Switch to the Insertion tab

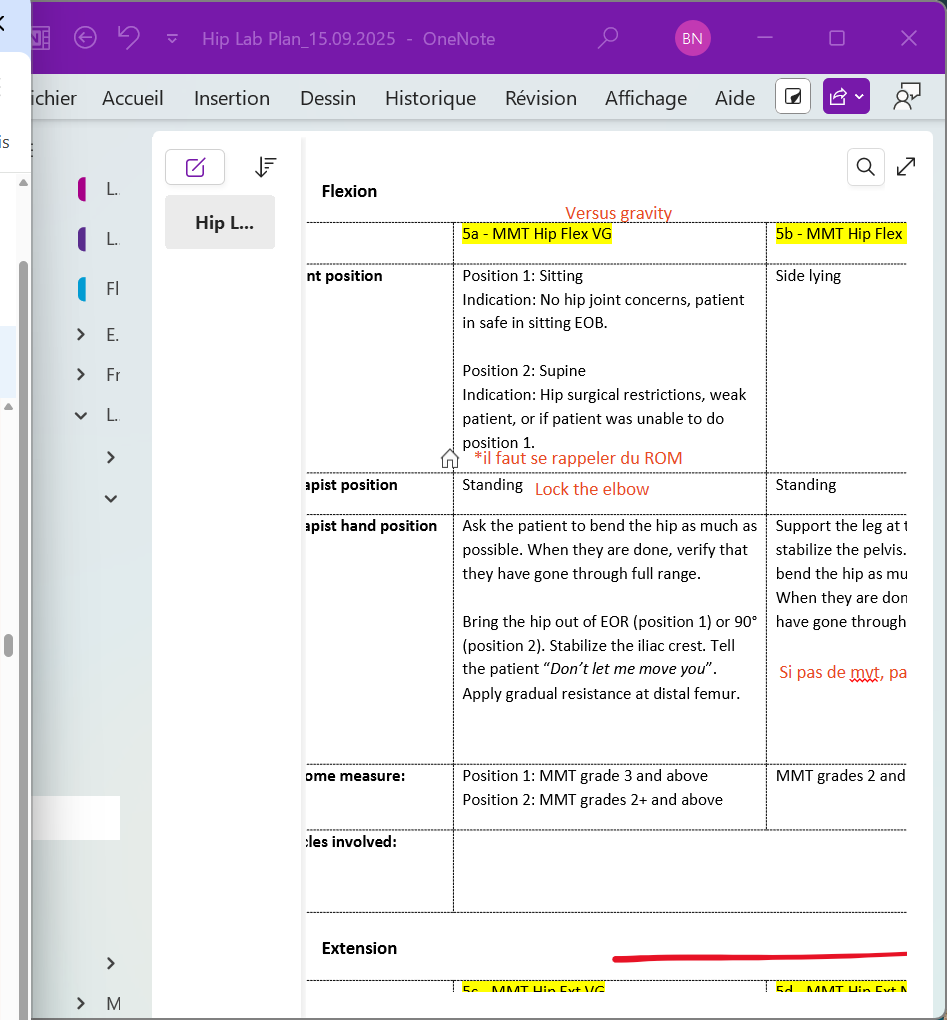coord(232,98)
